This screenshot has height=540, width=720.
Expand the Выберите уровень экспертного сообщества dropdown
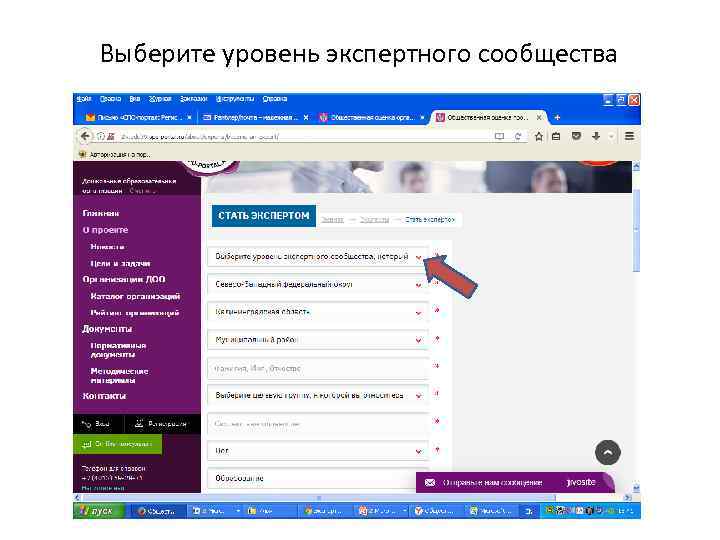pos(318,257)
